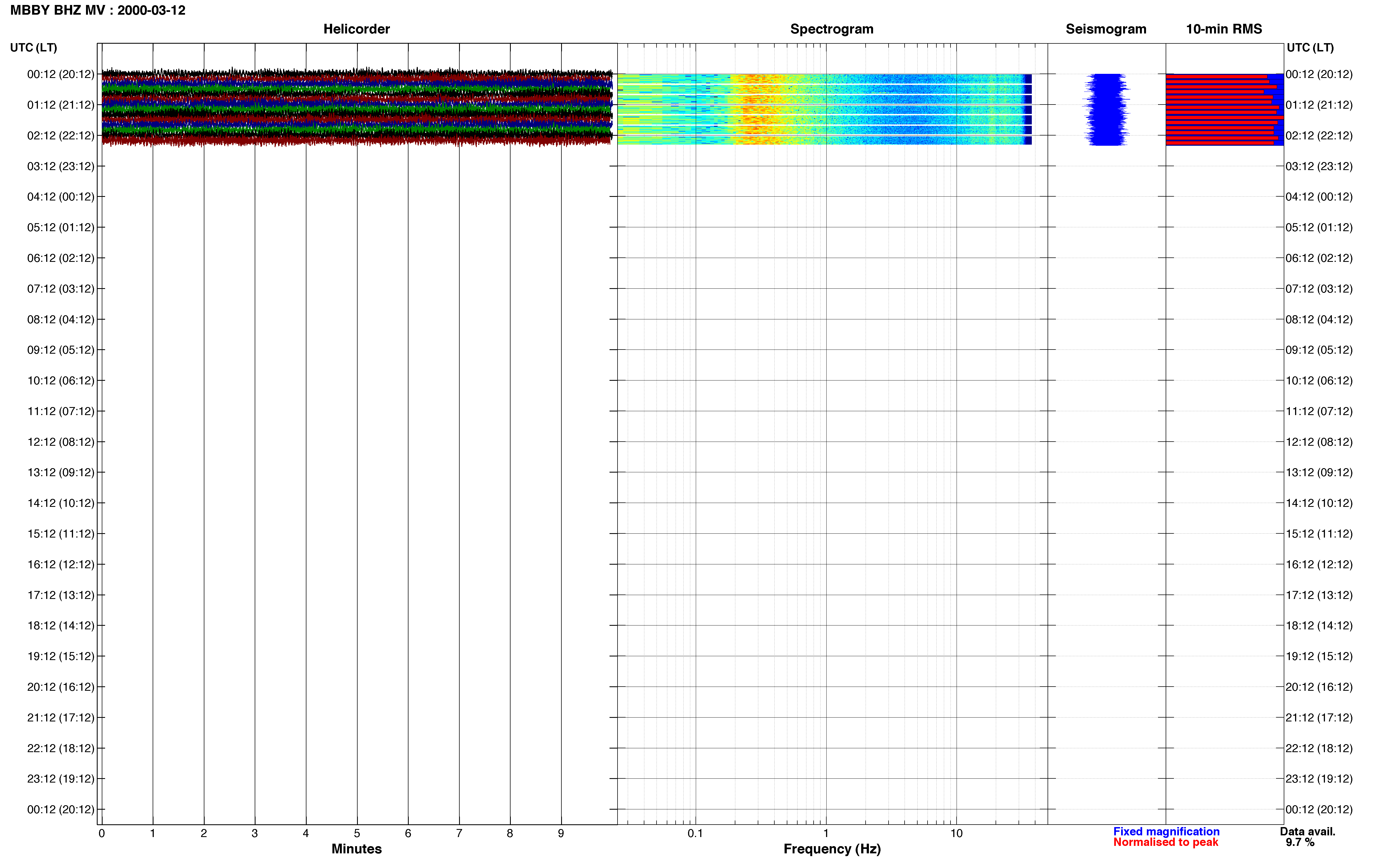This screenshot has width=1388, height=868.
Task: Click '08:12 (04:12)' on the Helicorder time axis
Action: point(61,319)
